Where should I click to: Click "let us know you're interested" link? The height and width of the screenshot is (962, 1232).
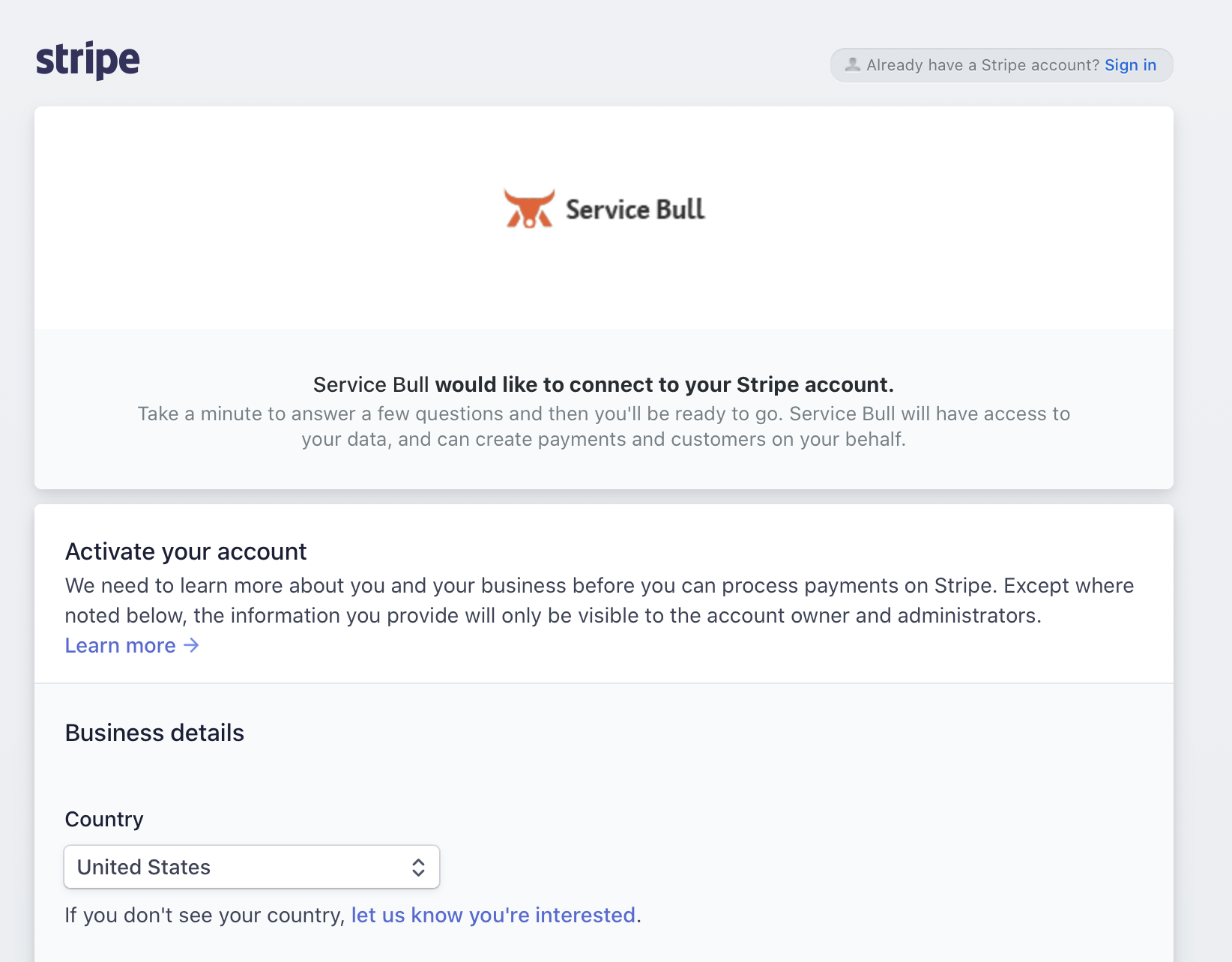click(x=493, y=915)
